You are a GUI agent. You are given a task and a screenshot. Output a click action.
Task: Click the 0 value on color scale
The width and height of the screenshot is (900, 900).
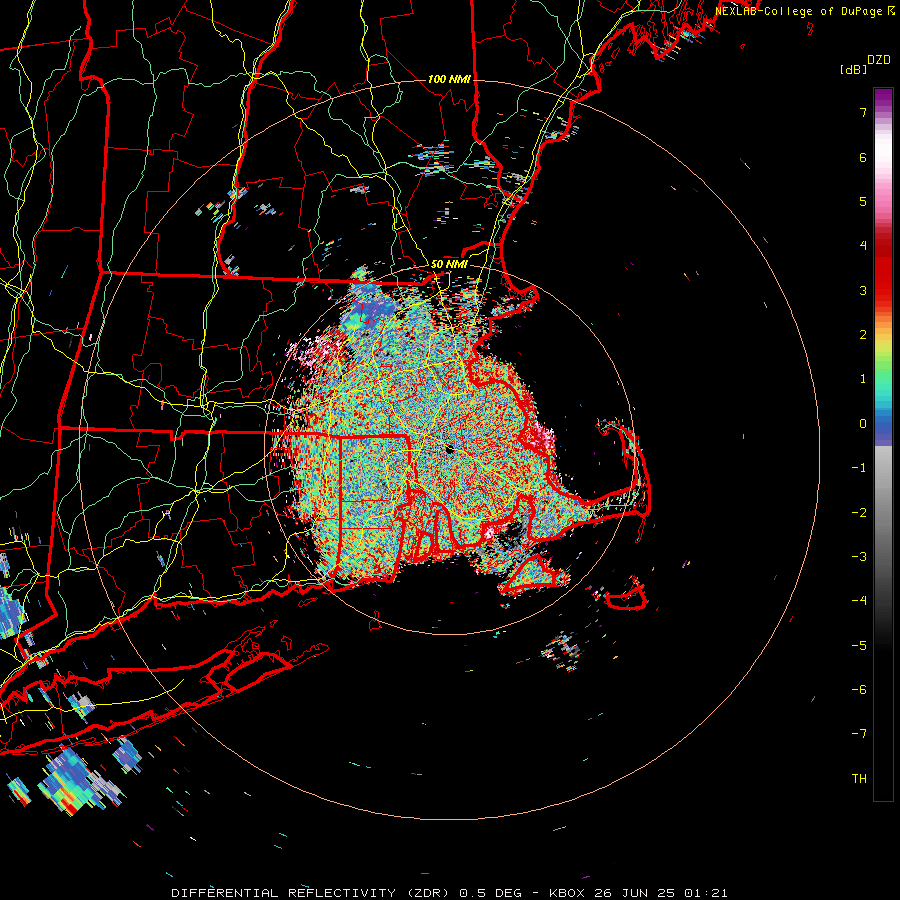click(x=863, y=424)
